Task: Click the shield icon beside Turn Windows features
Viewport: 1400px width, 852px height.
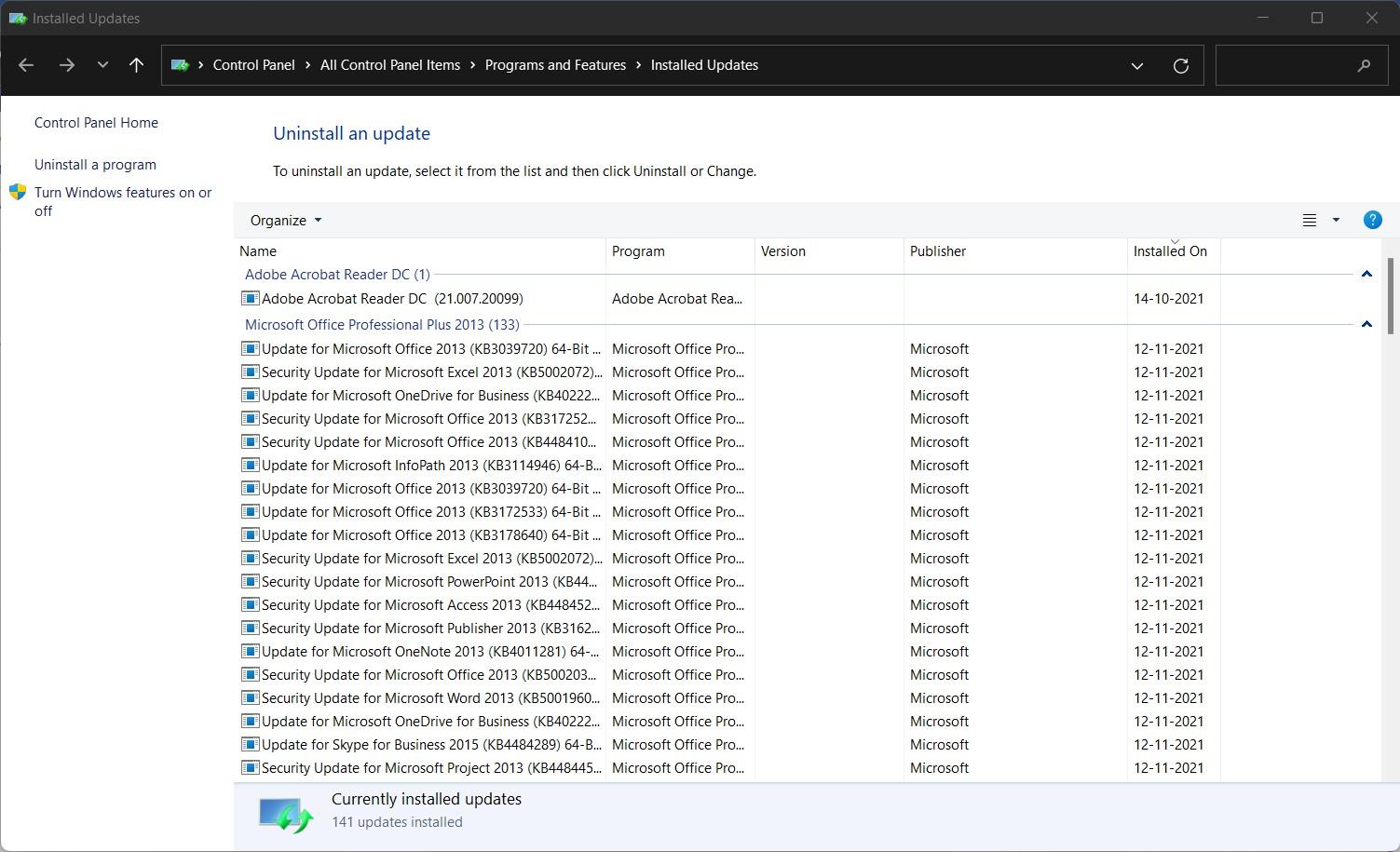Action: coord(18,193)
